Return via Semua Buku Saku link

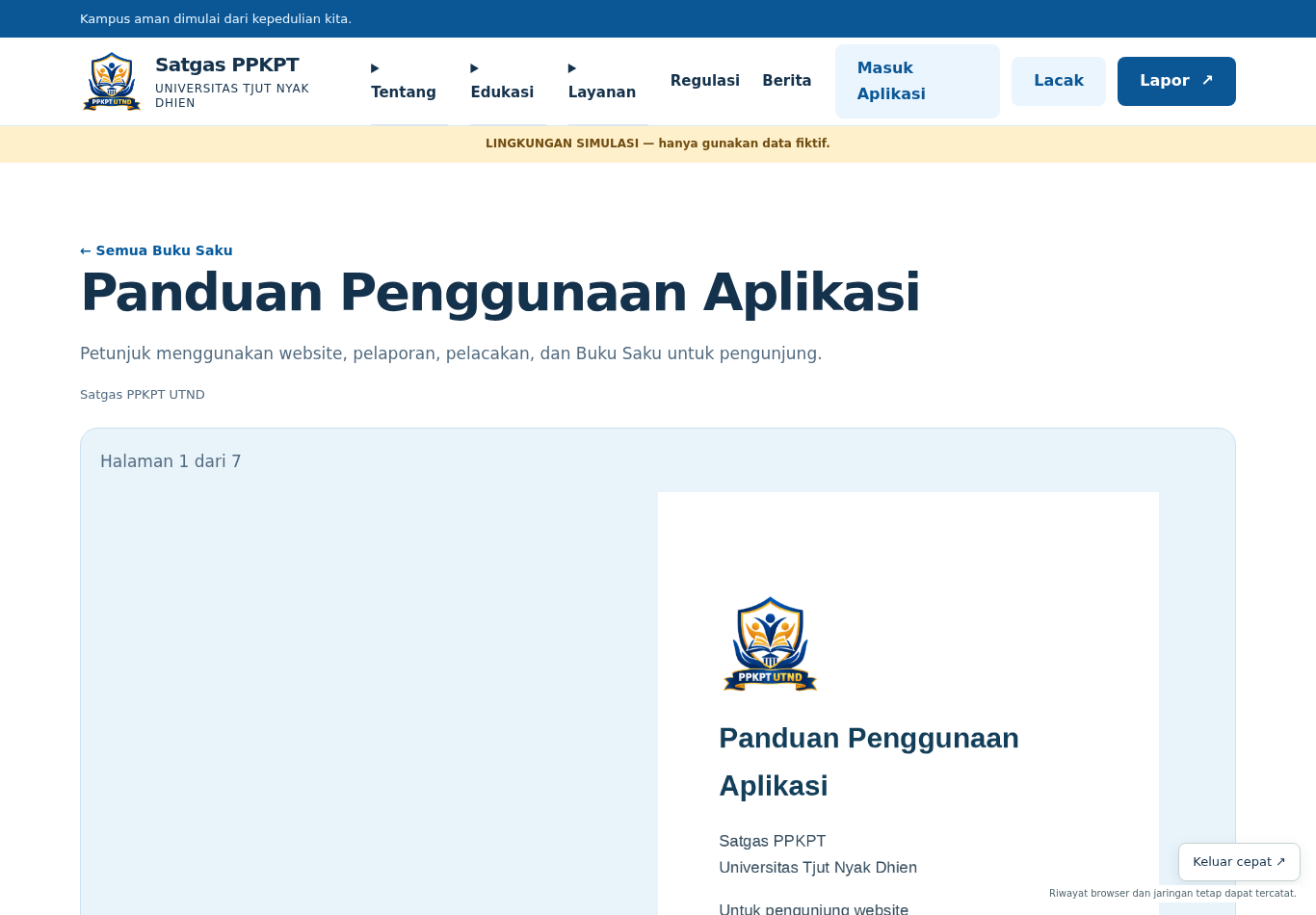point(156,250)
